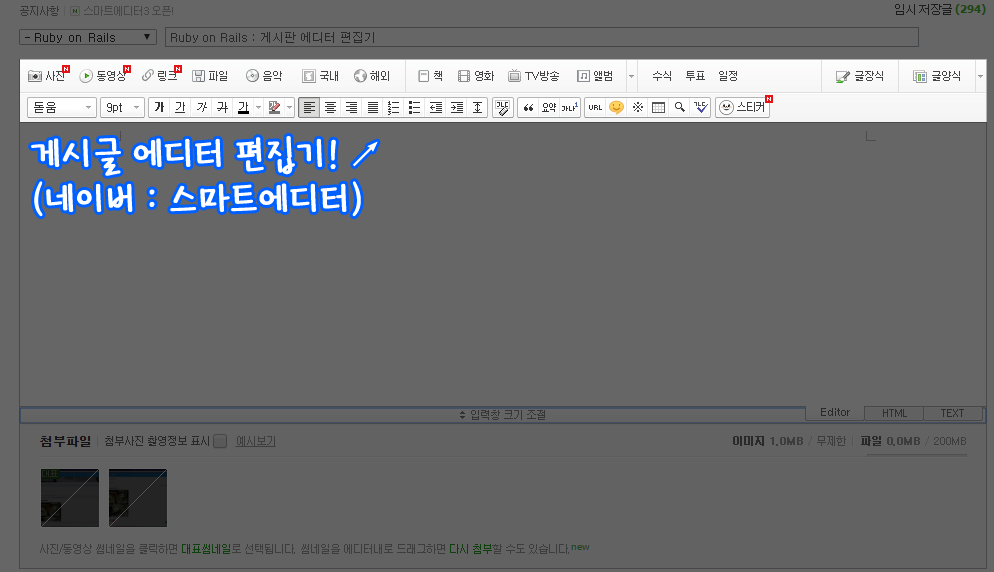Increase paragraph indent

click(457, 107)
